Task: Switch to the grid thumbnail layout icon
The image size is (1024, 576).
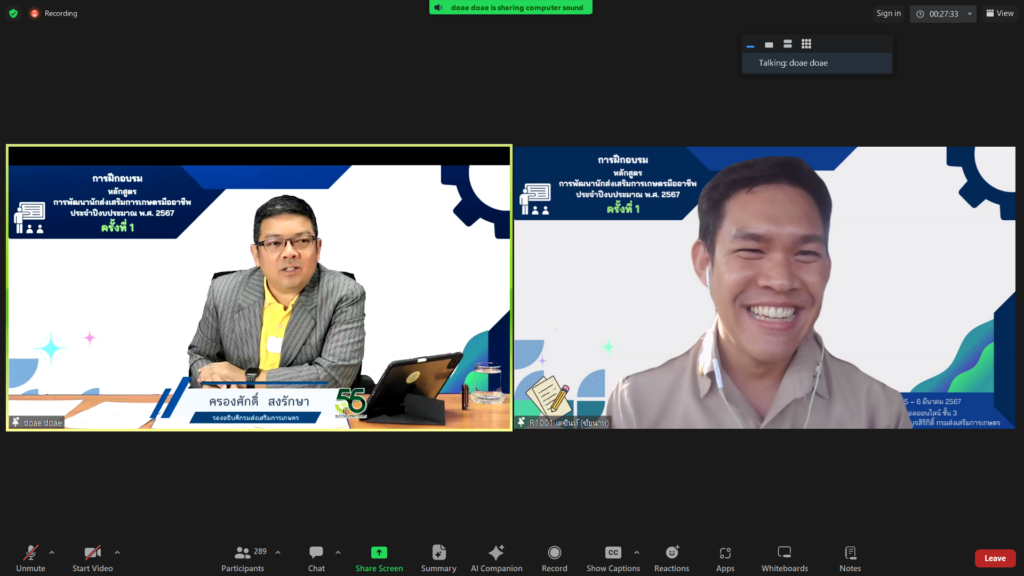Action: 806,44
